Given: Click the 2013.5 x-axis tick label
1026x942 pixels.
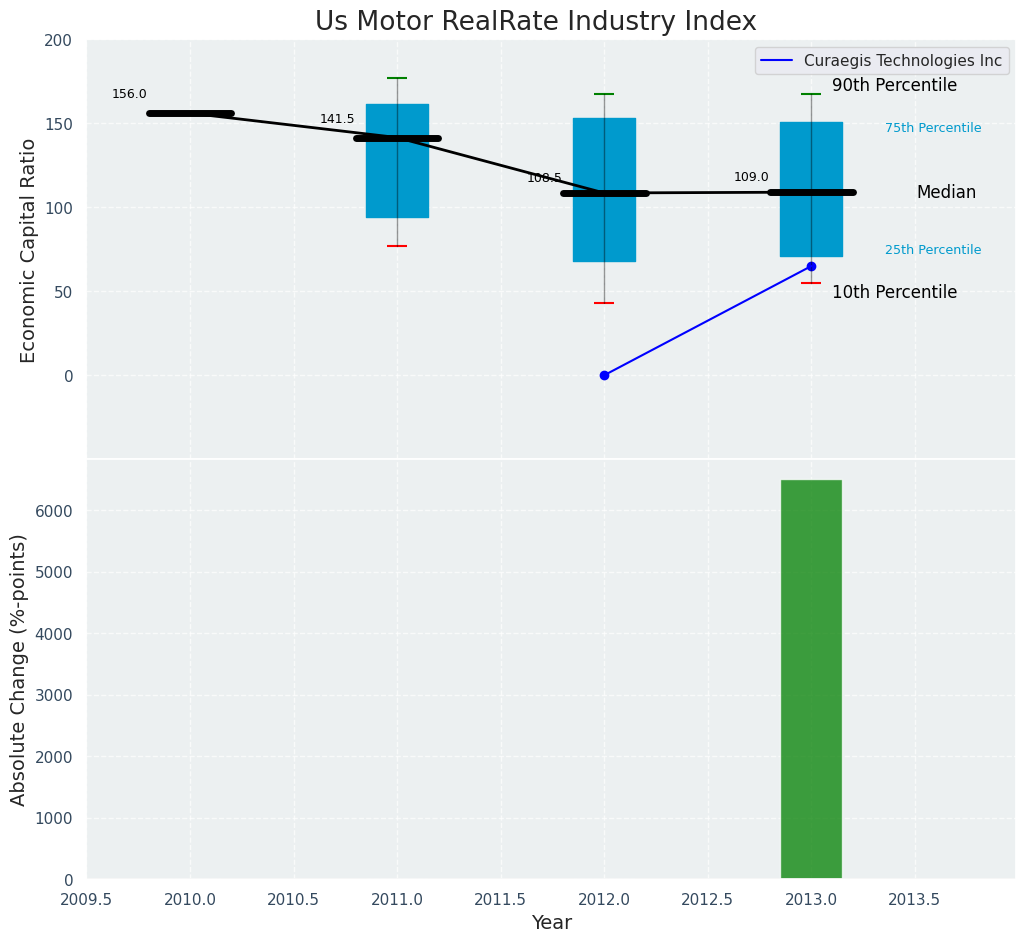Looking at the screenshot, I should (x=914, y=900).
